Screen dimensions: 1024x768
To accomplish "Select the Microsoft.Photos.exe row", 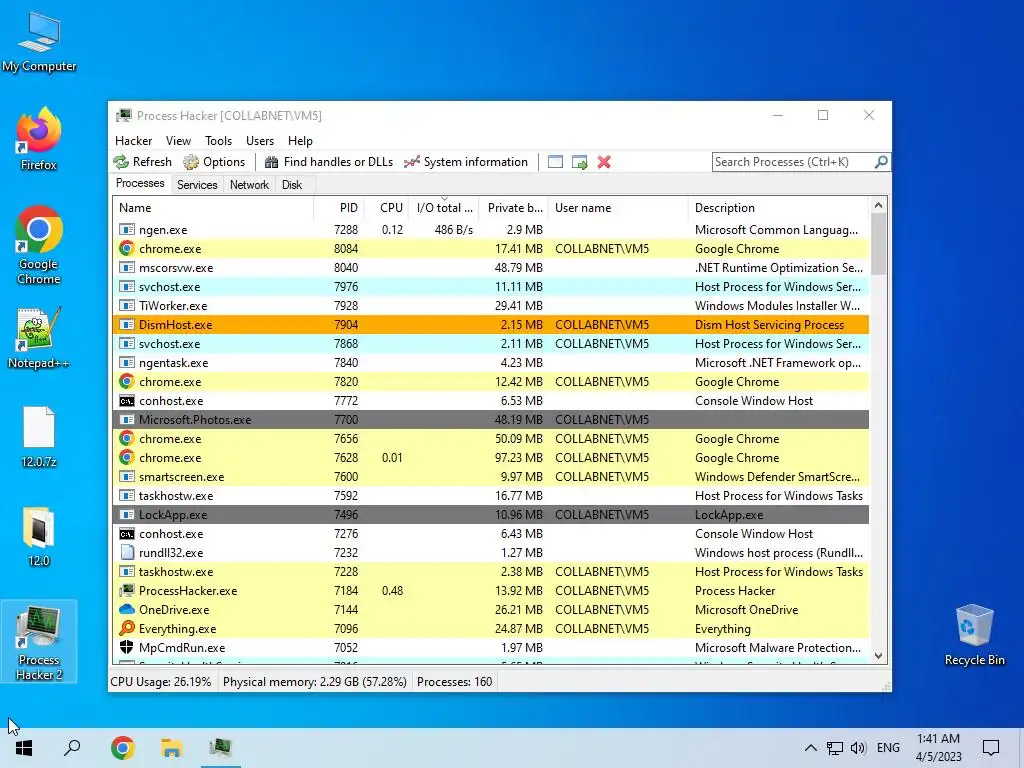I will pyautogui.click(x=491, y=420).
